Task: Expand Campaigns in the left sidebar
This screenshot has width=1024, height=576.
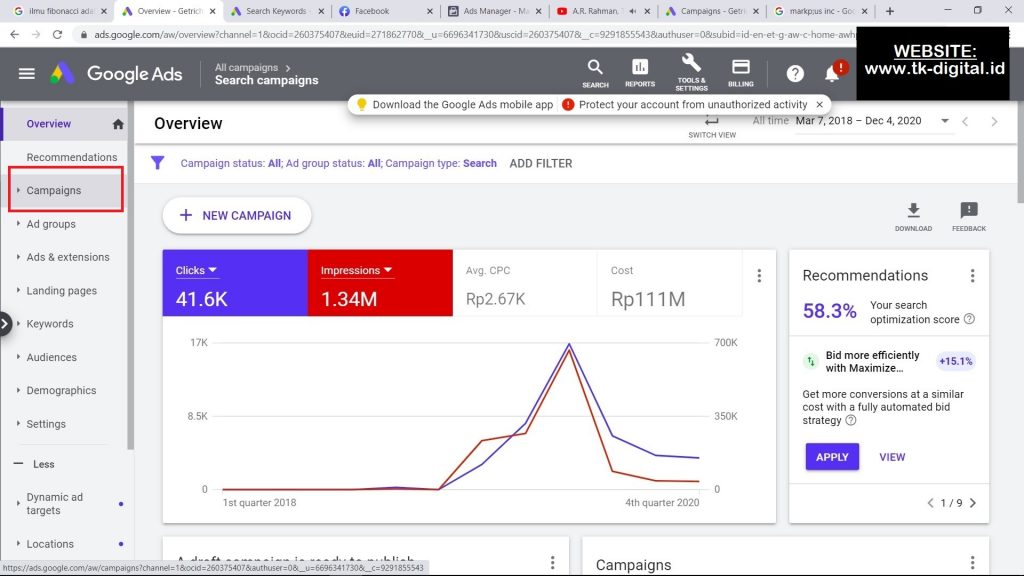Action: pyautogui.click(x=54, y=190)
